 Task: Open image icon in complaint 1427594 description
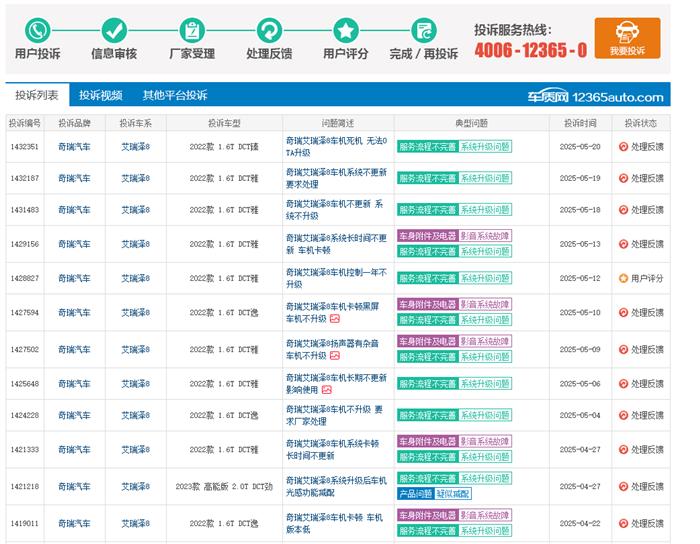click(335, 319)
